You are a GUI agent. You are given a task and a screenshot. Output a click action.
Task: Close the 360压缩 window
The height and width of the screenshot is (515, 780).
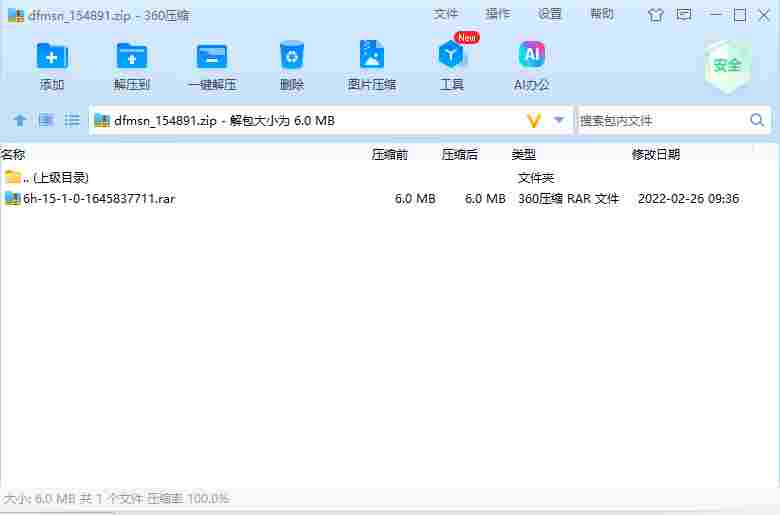point(764,15)
